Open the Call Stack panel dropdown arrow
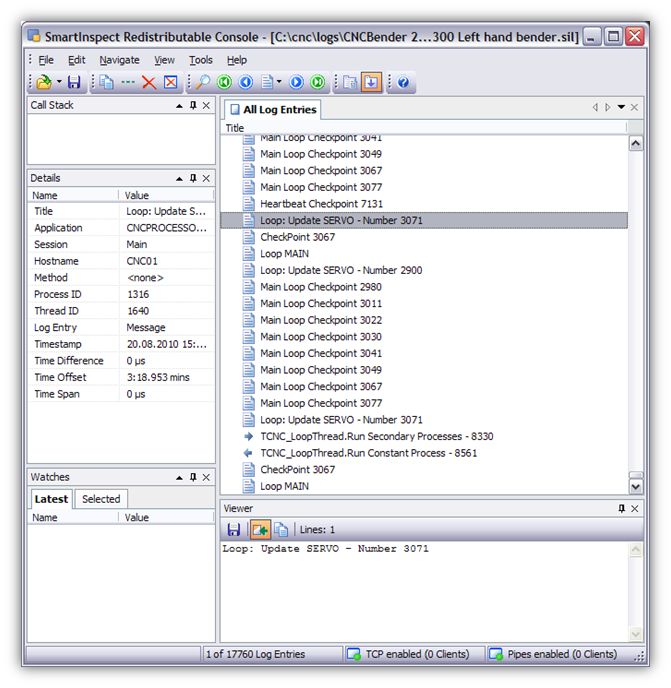671x688 pixels. click(x=179, y=105)
